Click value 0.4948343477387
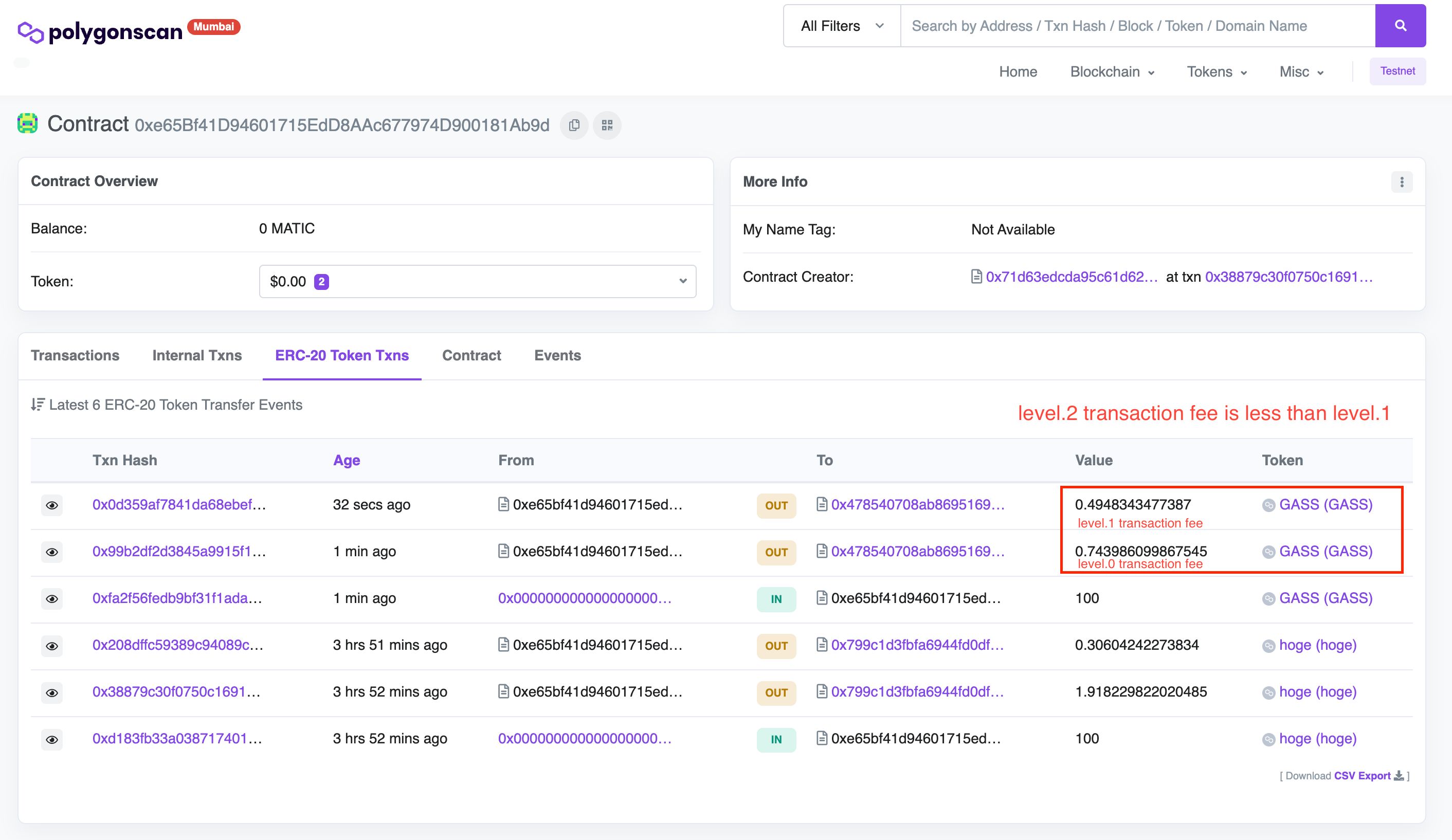 point(1133,505)
